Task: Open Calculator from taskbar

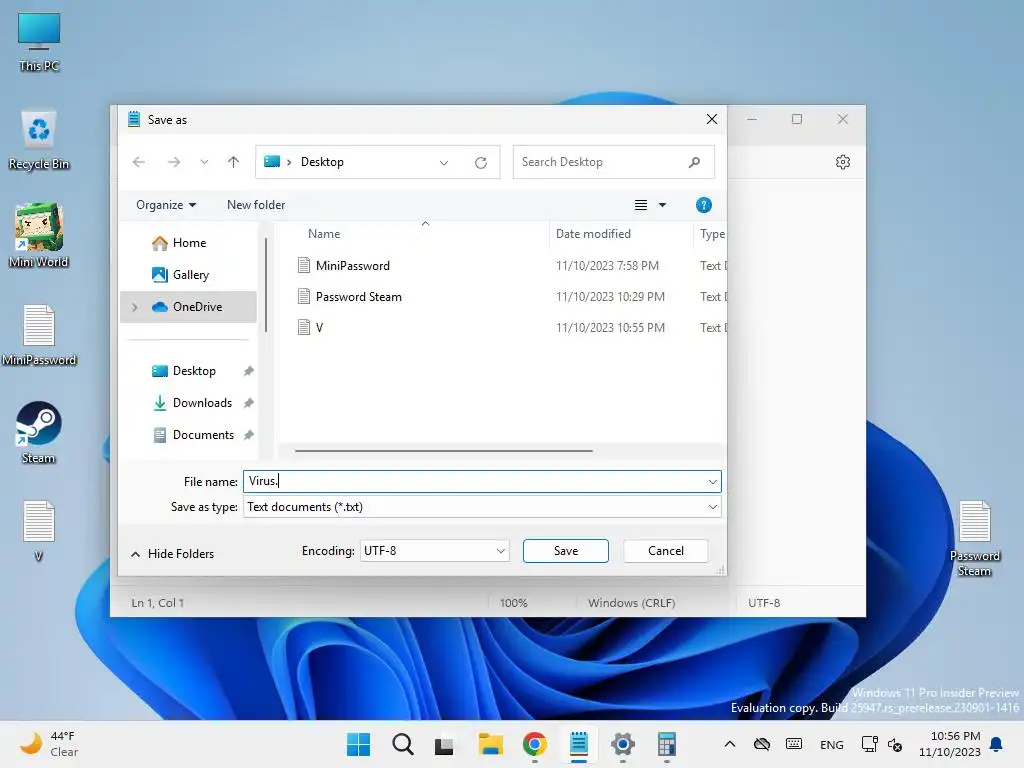Action: (x=667, y=744)
